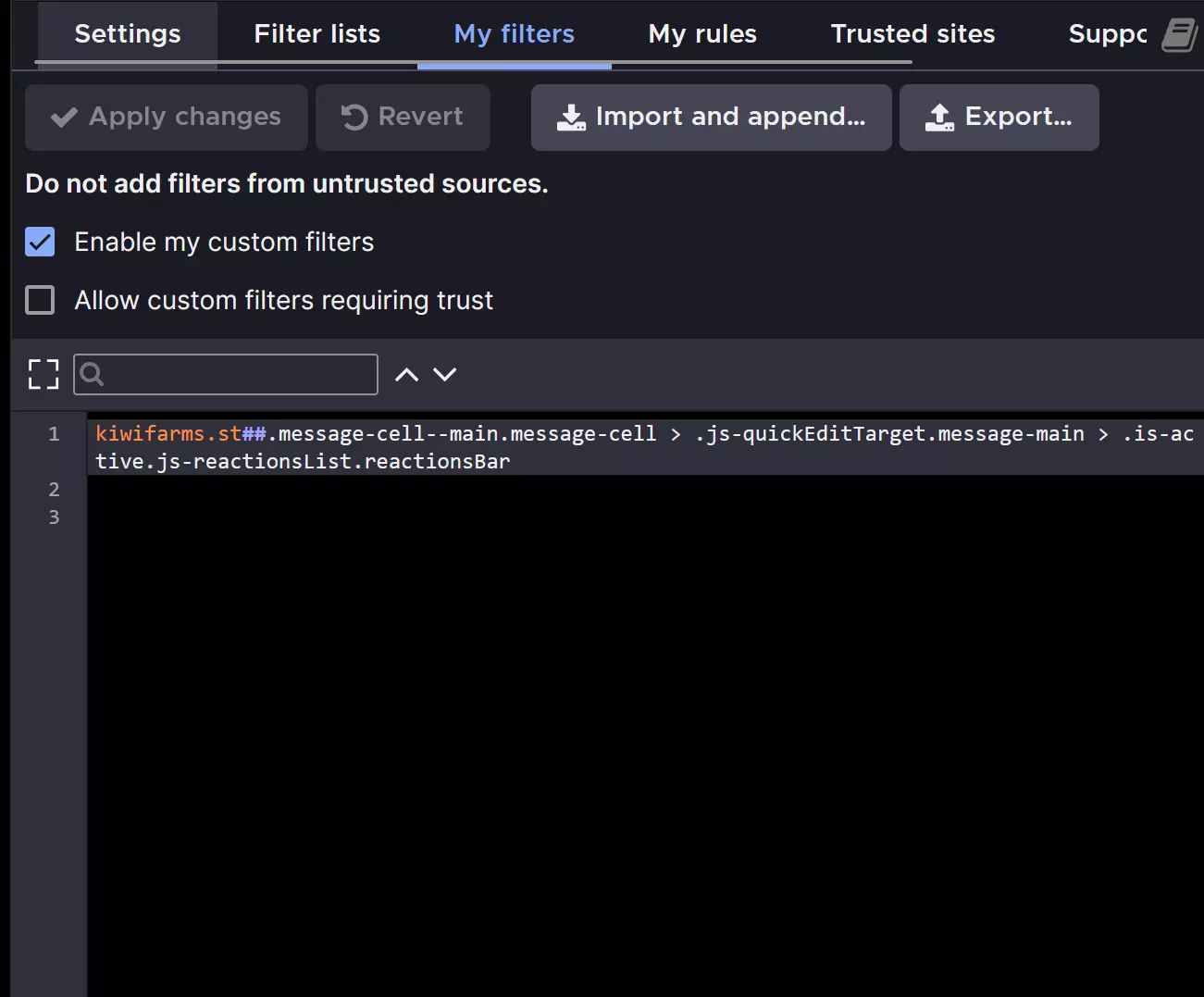Switch to the Filter lists tab
1204x997 pixels.
pos(317,34)
